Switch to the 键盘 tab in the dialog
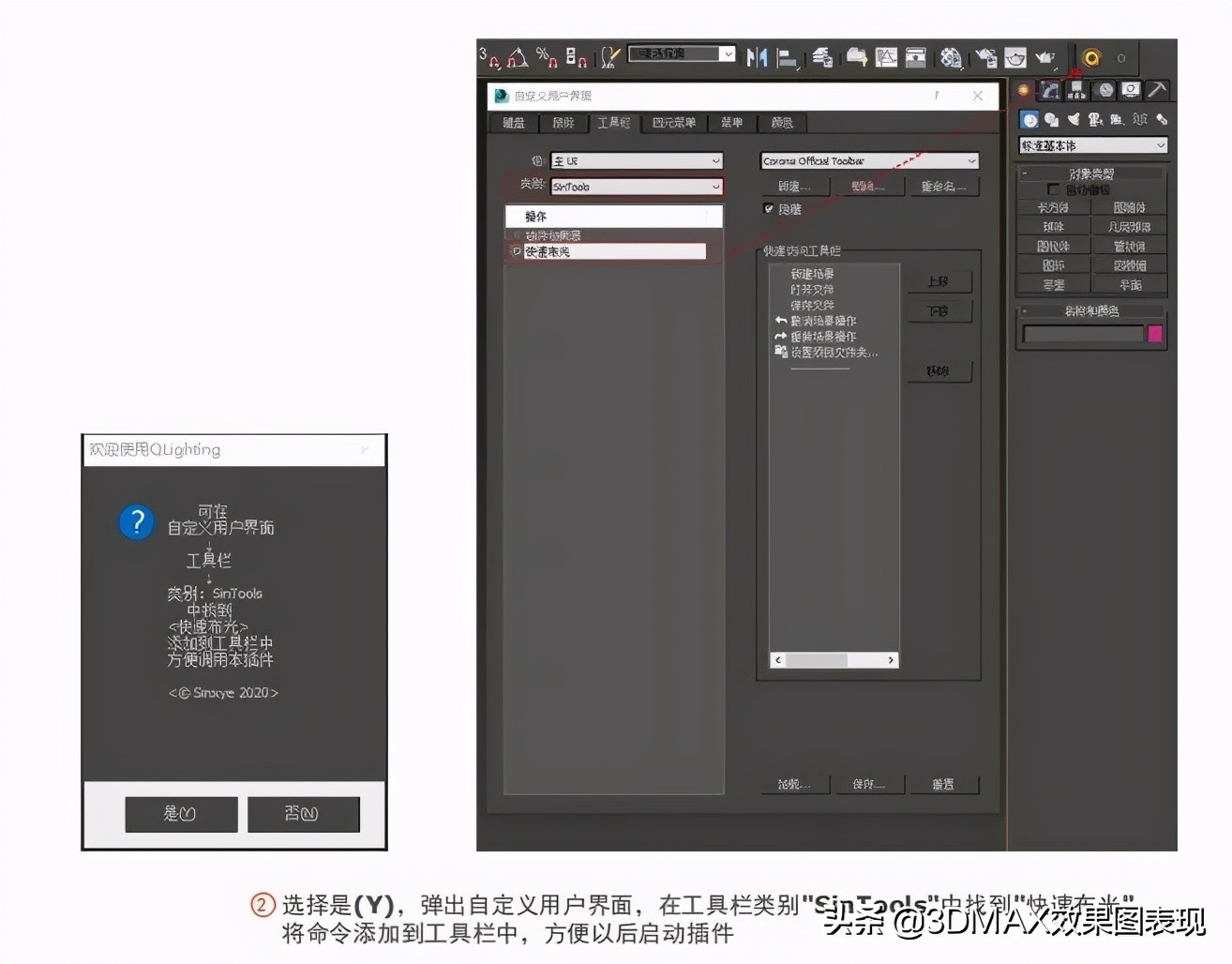The height and width of the screenshot is (964, 1232). [513, 123]
